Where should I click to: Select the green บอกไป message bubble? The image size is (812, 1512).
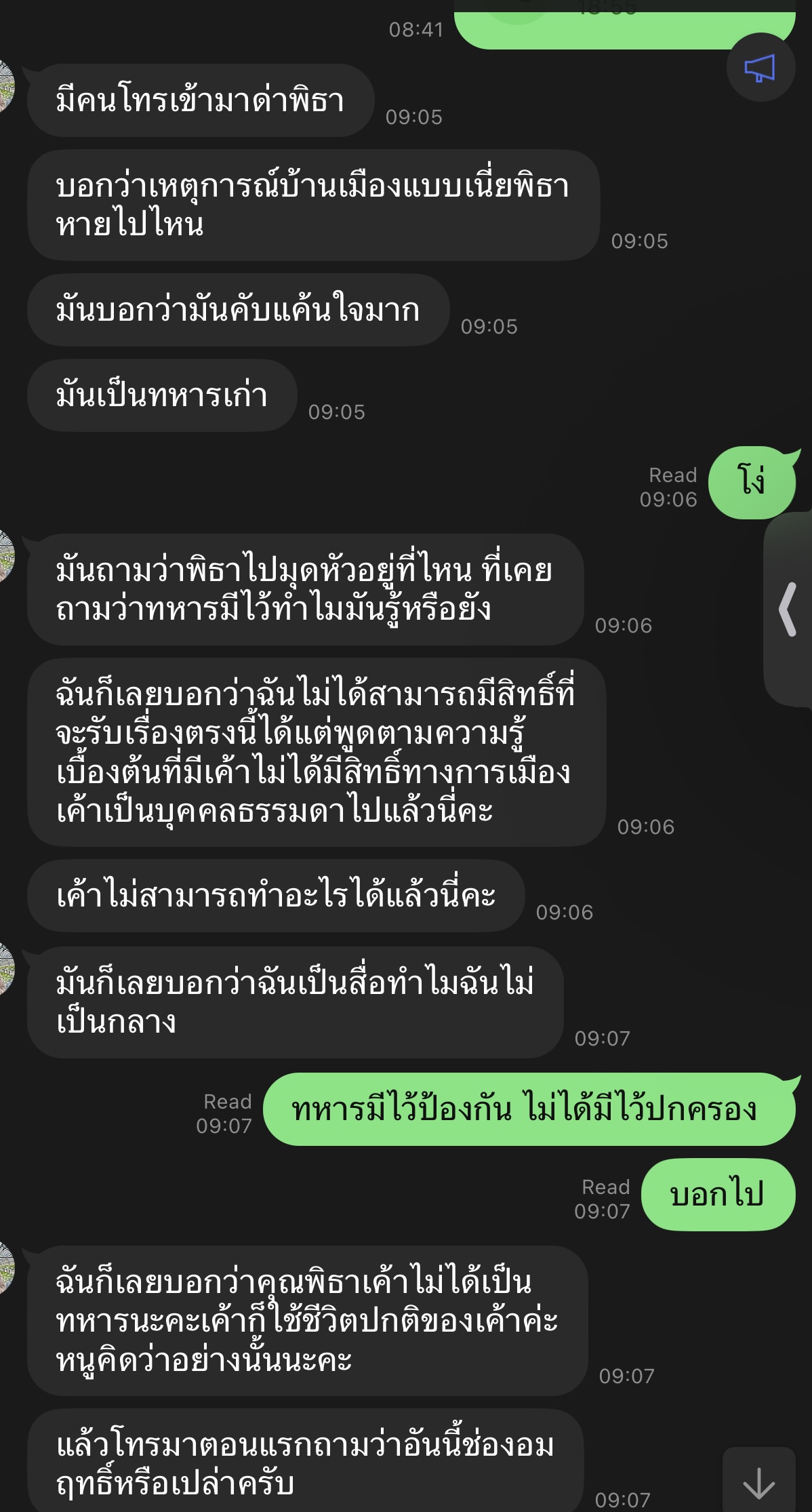click(x=718, y=1195)
